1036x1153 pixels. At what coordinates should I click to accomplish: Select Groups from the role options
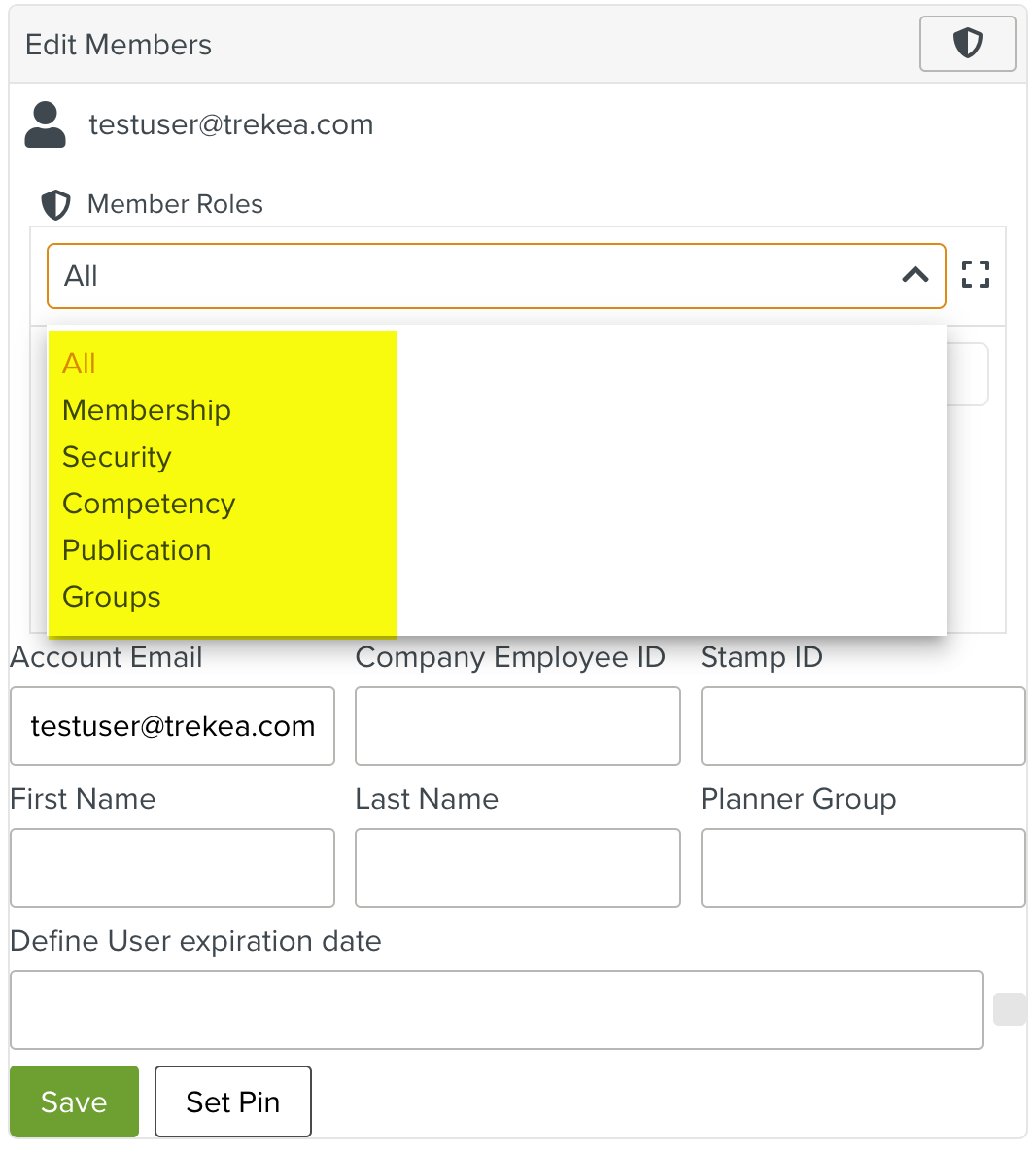[x=111, y=596]
